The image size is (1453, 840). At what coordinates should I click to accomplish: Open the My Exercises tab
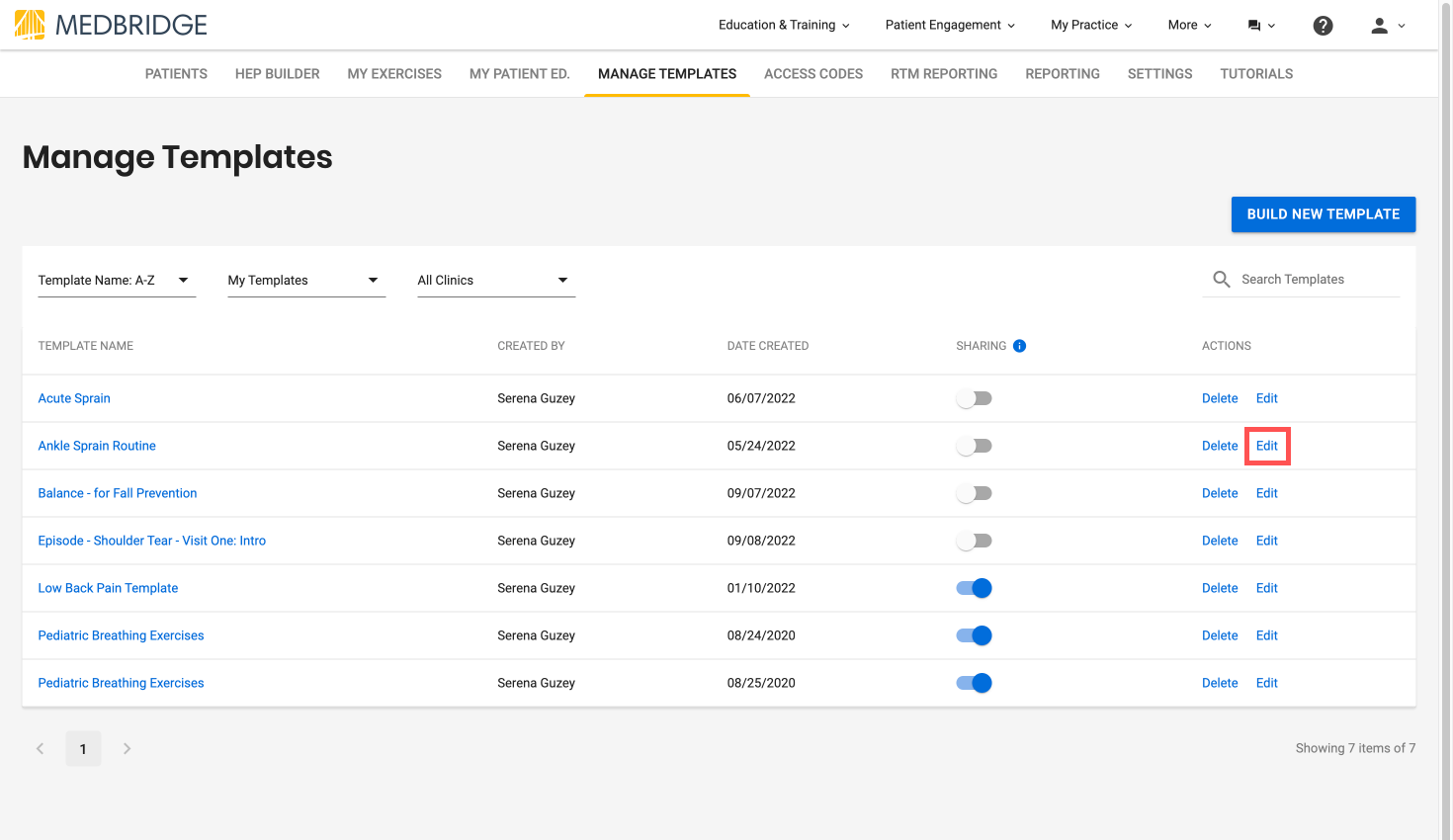pos(394,74)
